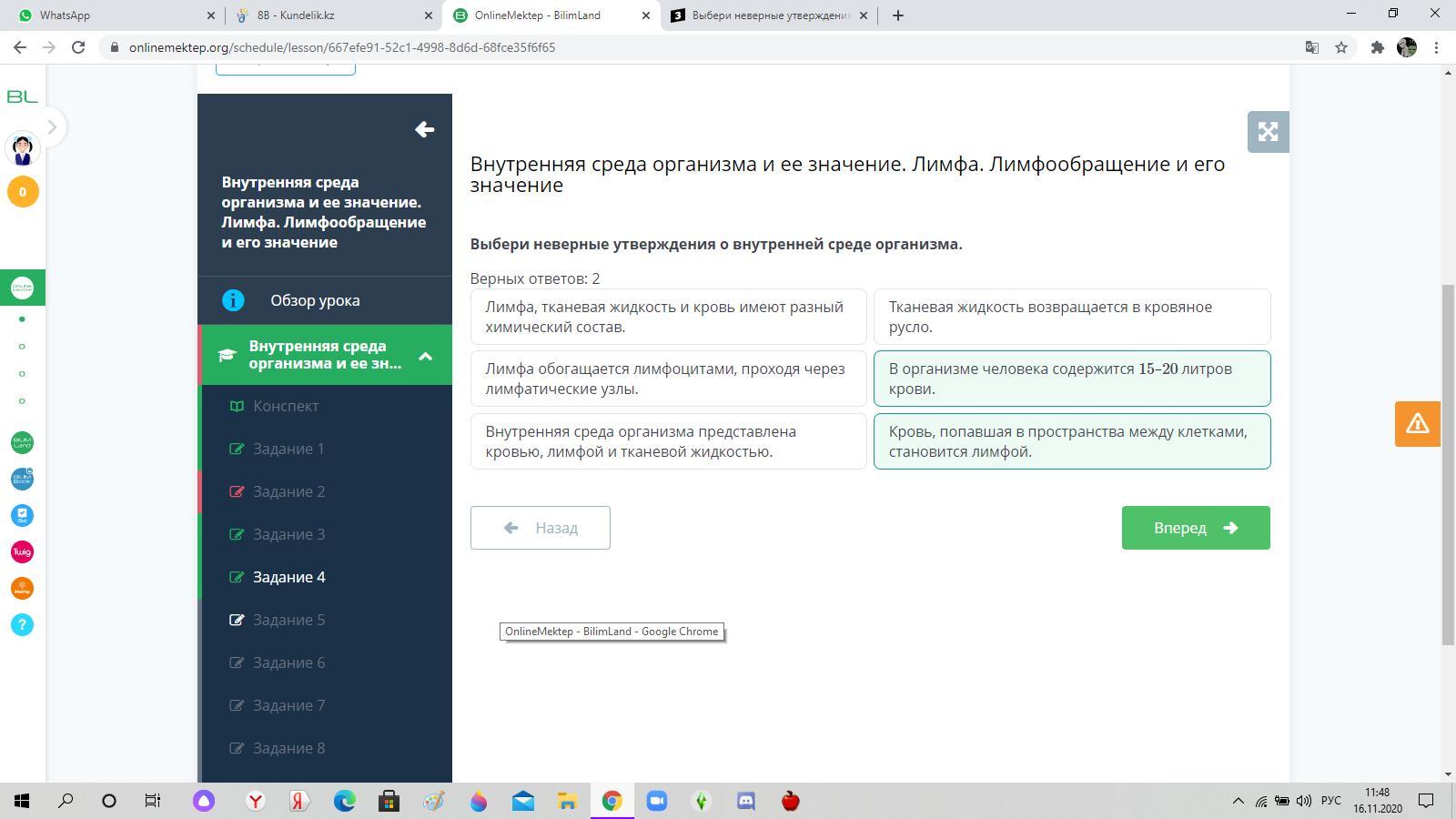Open the Google Translate page icon
Screen dimensions: 1456x819
tap(1312, 47)
